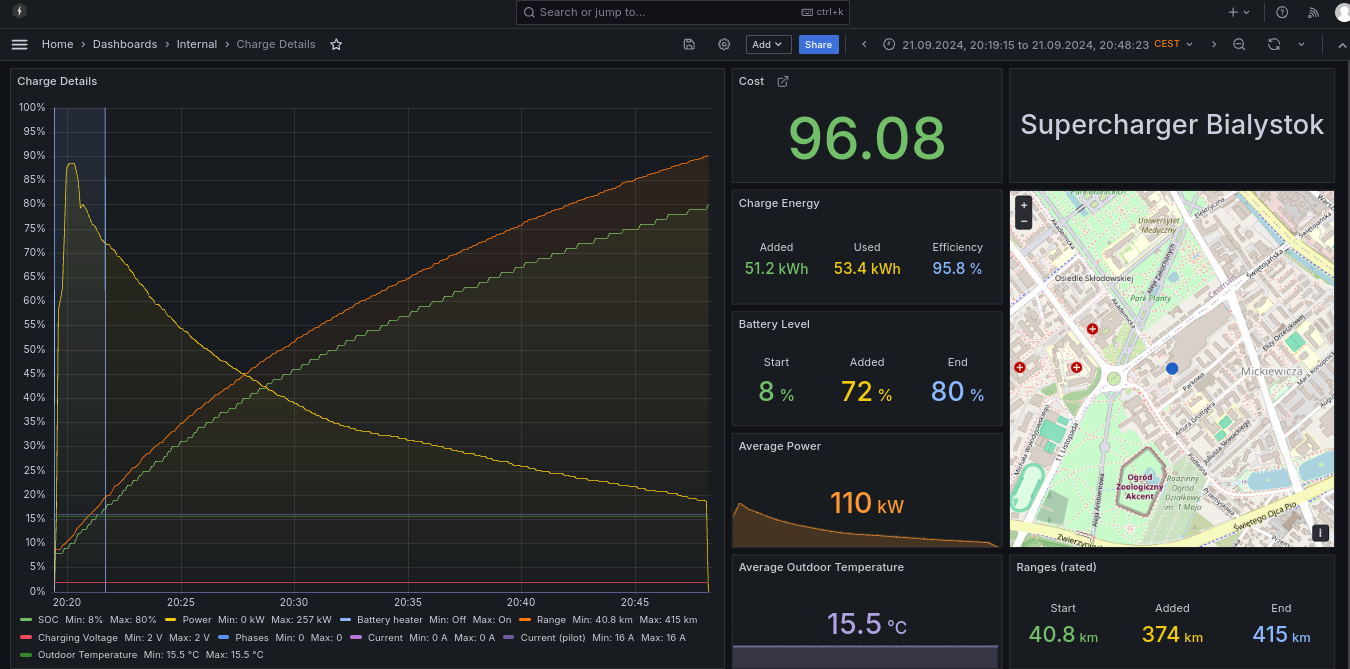The height and width of the screenshot is (669, 1350).
Task: Toggle the Power series in legend
Action: [197, 620]
